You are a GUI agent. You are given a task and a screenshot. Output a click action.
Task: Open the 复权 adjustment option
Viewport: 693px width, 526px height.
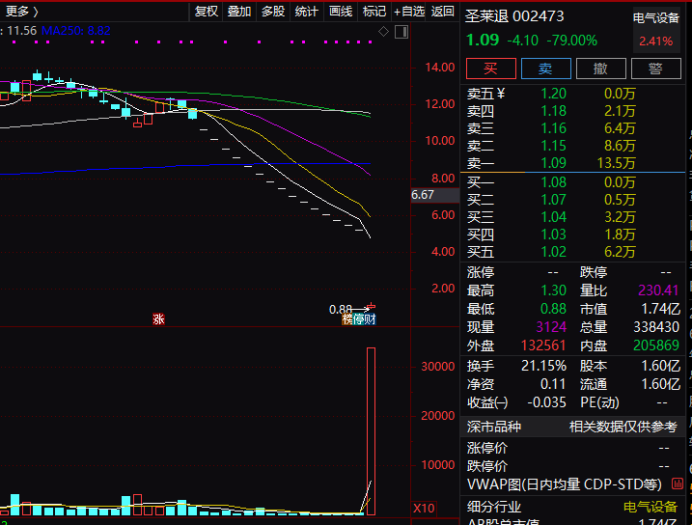(206, 11)
